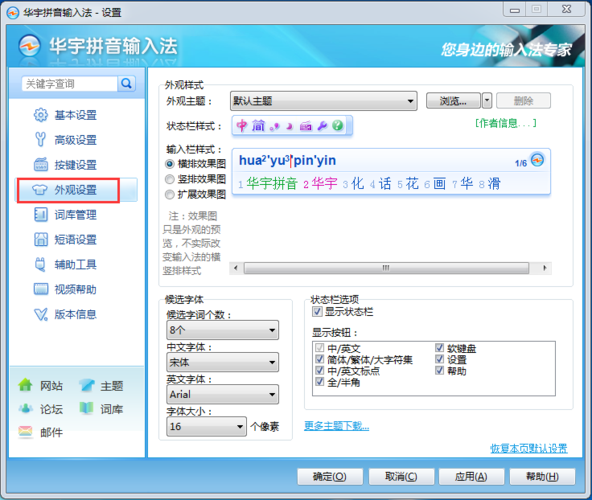Toggle 简体/繁体/大字符集 checkbox
The image size is (592, 500).
319,359
